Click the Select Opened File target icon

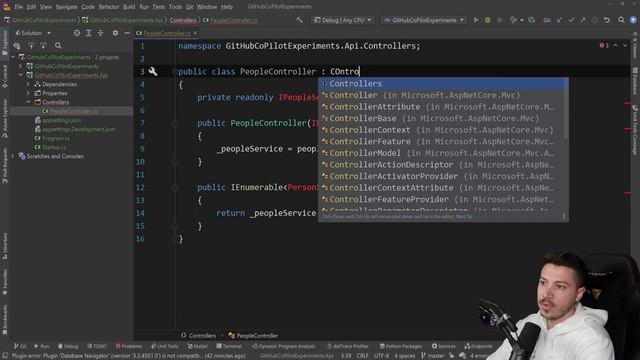click(77, 33)
